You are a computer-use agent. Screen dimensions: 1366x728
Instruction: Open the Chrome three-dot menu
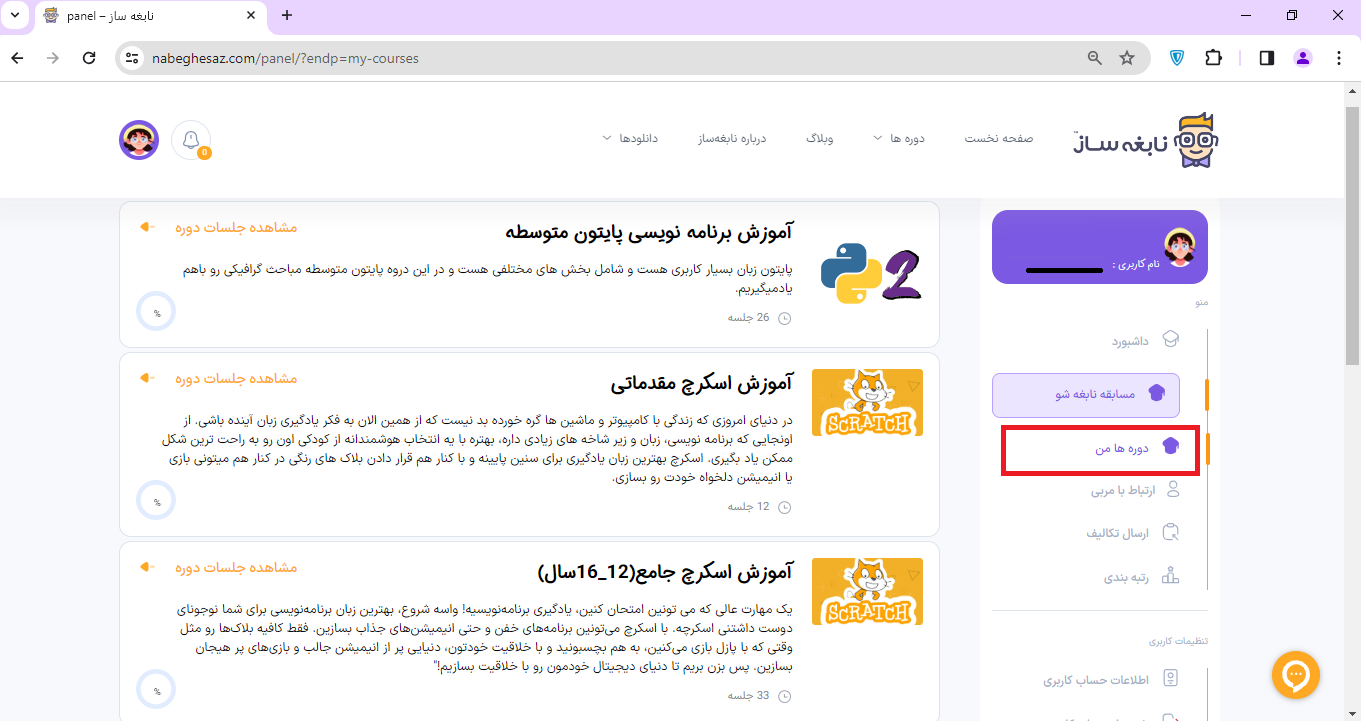1339,58
